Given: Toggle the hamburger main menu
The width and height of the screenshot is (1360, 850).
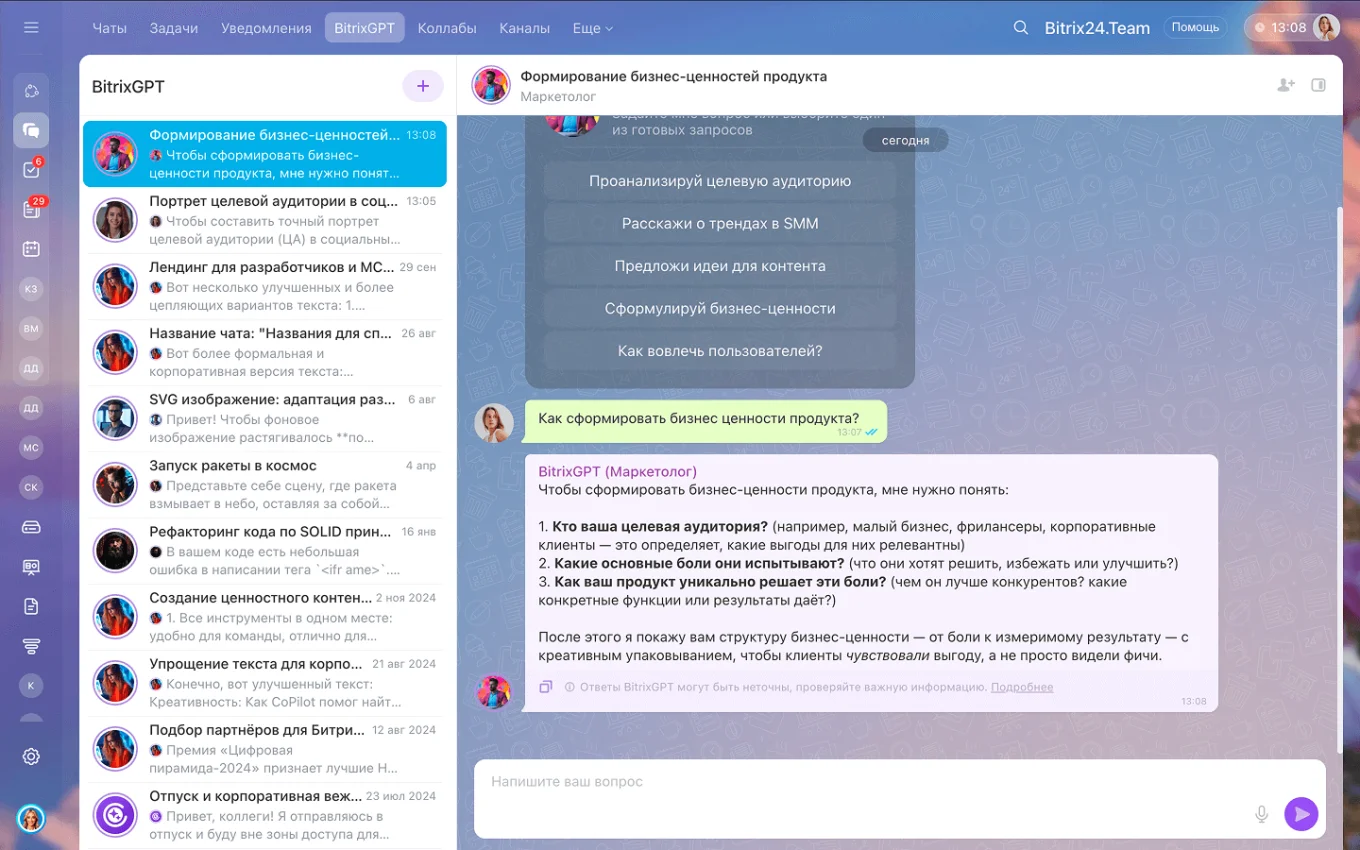Looking at the screenshot, I should tap(31, 28).
